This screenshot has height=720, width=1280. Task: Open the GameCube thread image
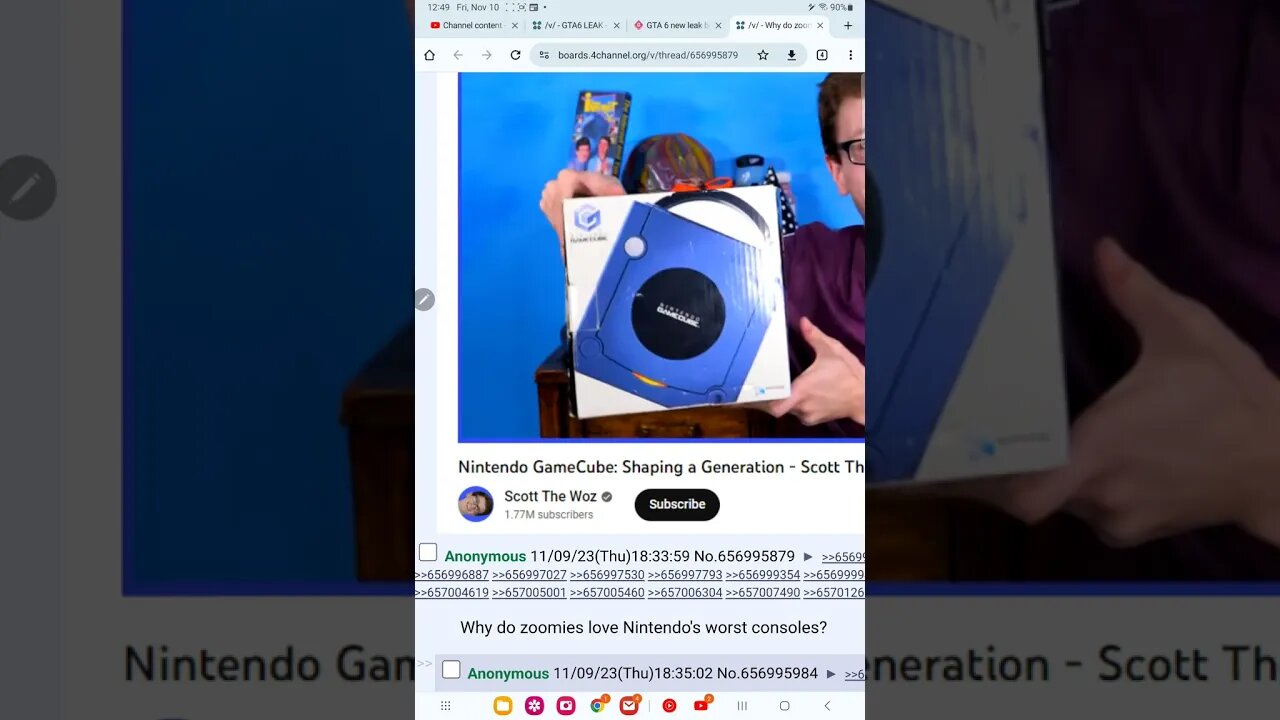[x=661, y=257]
